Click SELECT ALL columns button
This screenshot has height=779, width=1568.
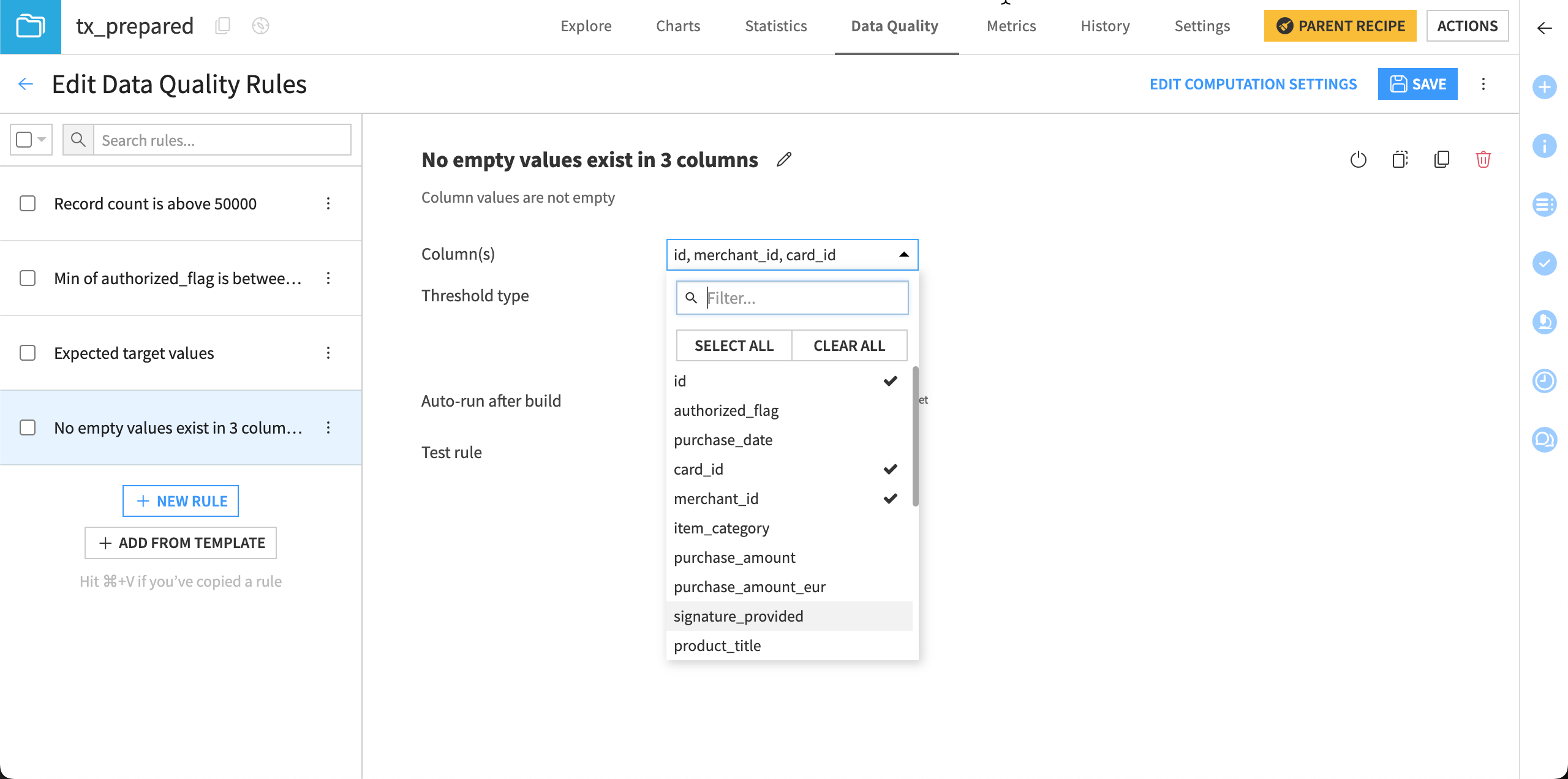[x=733, y=345]
